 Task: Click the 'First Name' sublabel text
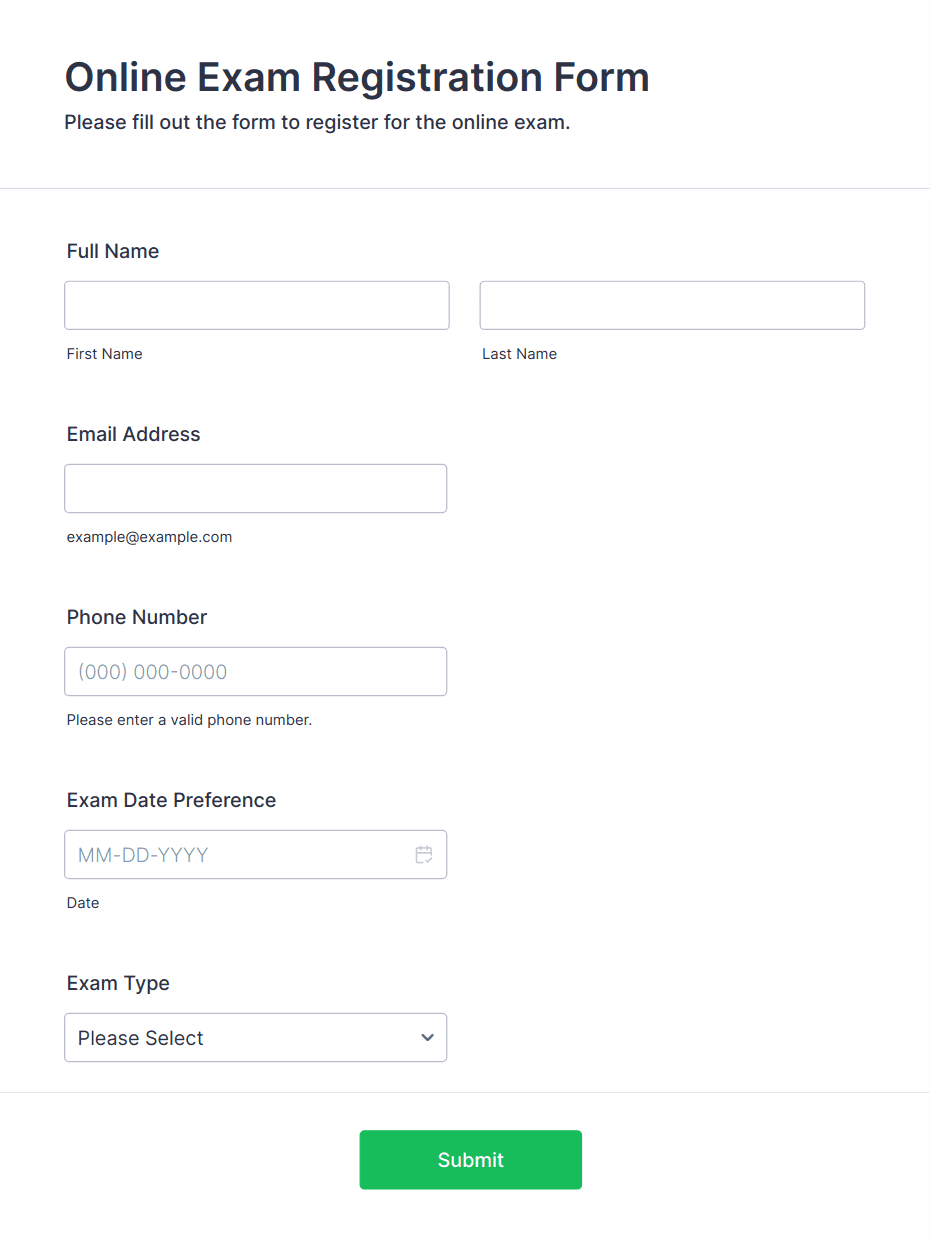point(105,354)
